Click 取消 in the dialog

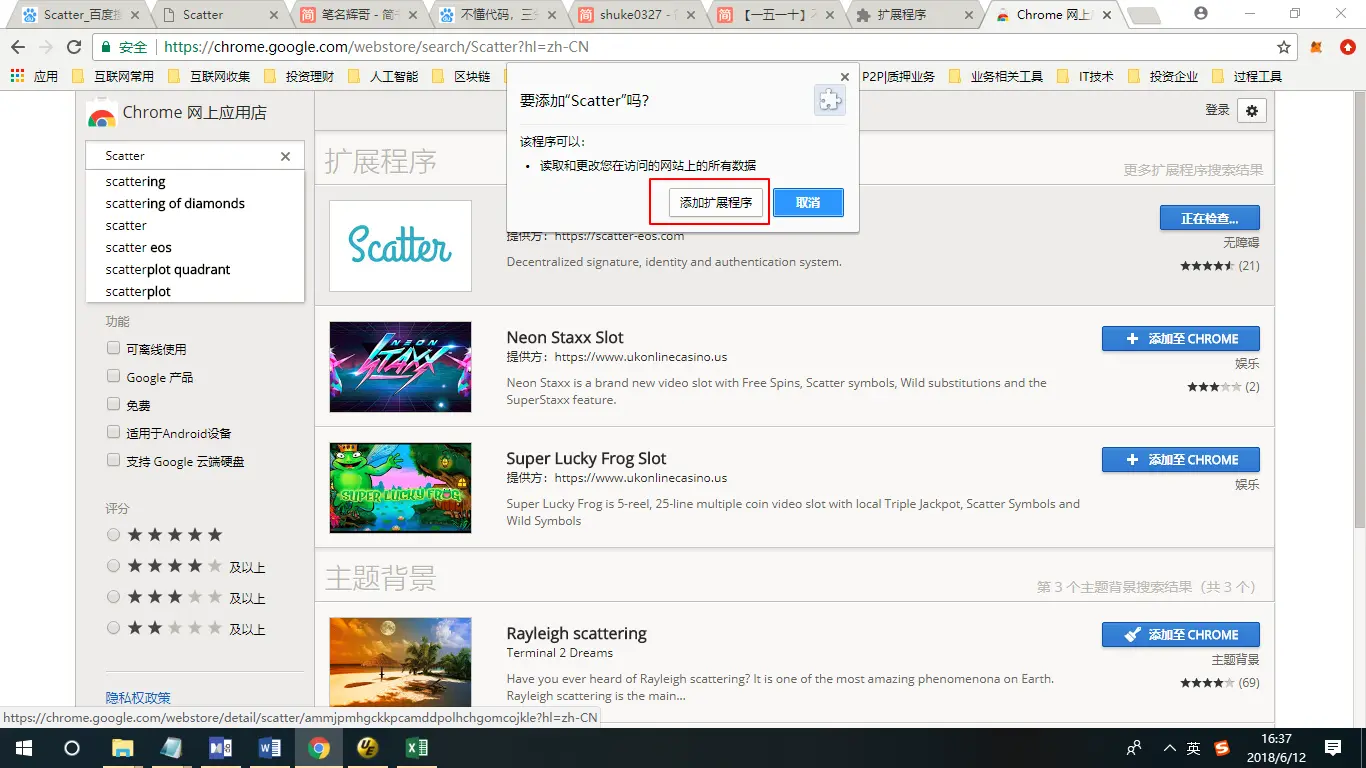[x=808, y=203]
